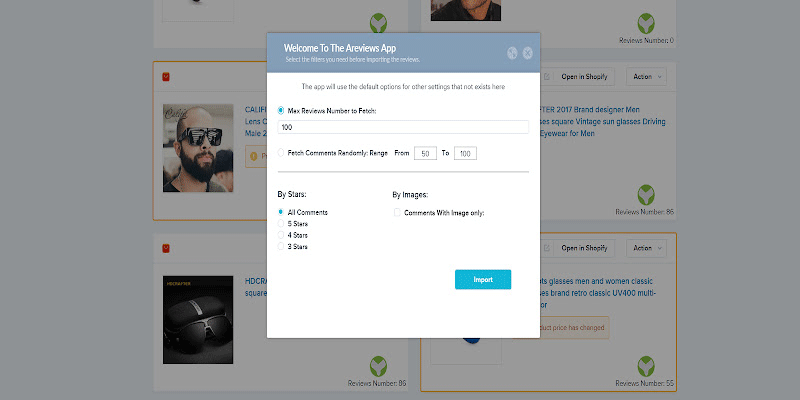Click the max reviews number input field
Viewport: 800px width, 400px height.
pyautogui.click(x=403, y=127)
